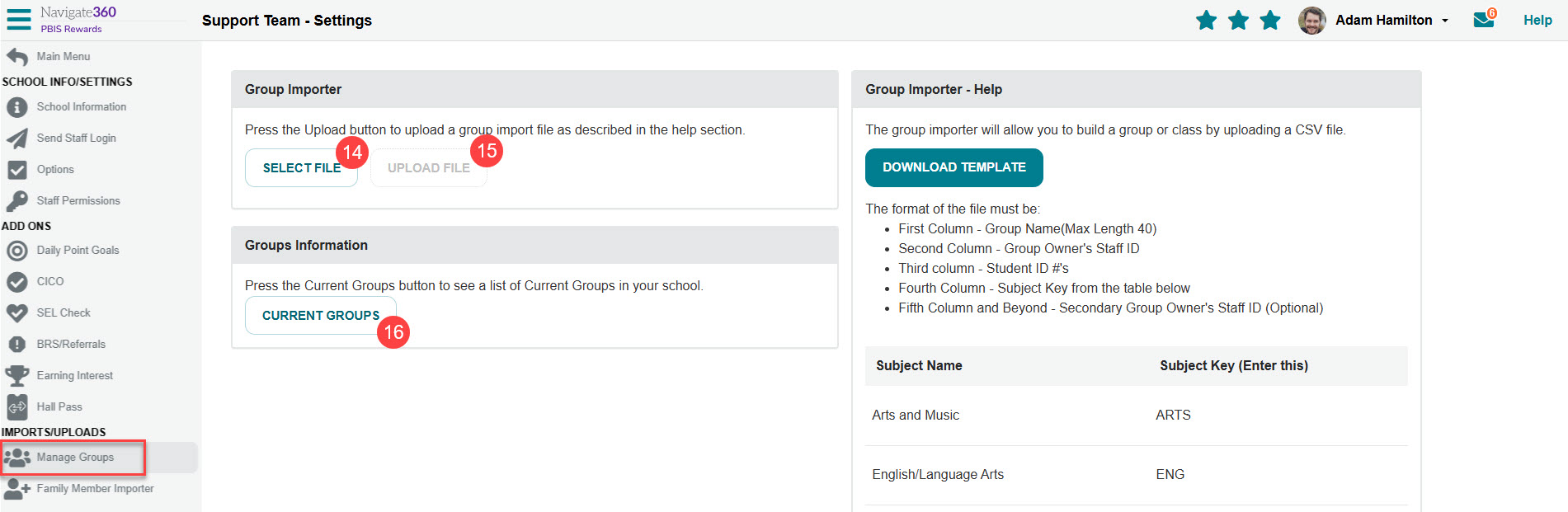Click the Hall Pass icon

16,407
